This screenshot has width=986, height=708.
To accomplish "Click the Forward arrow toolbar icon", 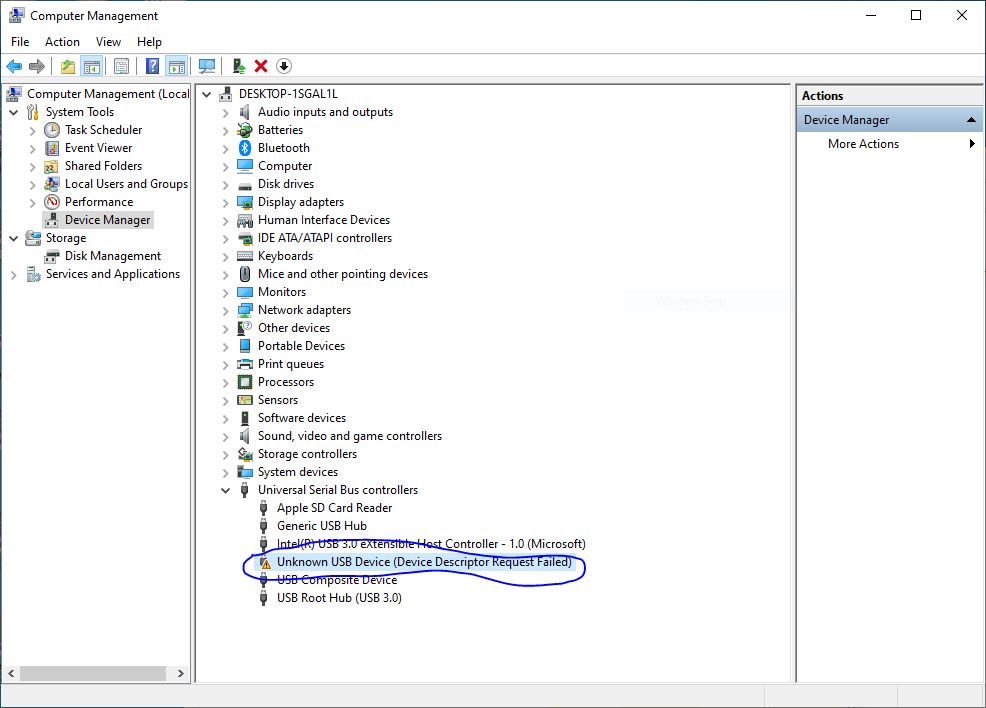I will 37,66.
